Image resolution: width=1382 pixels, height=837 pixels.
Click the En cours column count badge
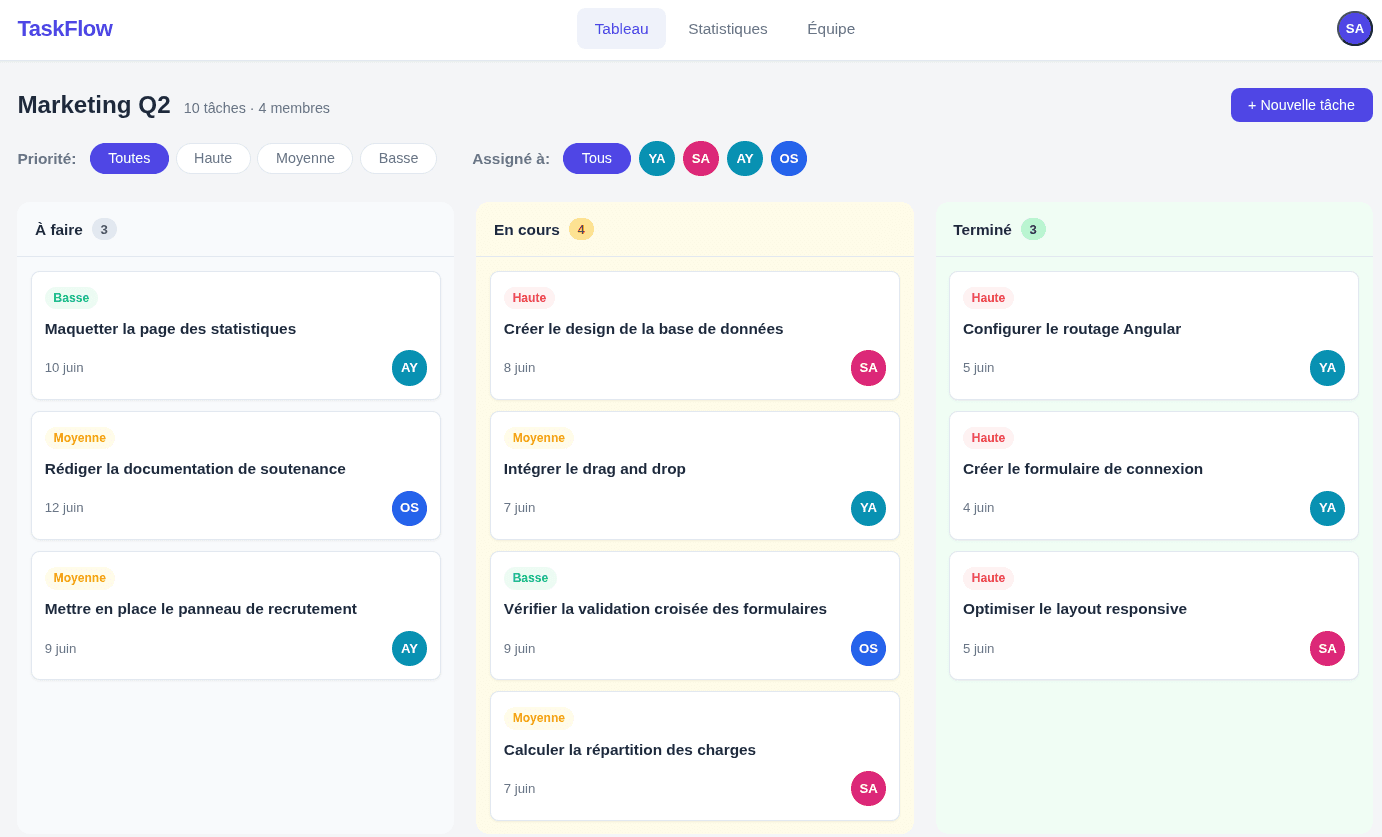[581, 229]
